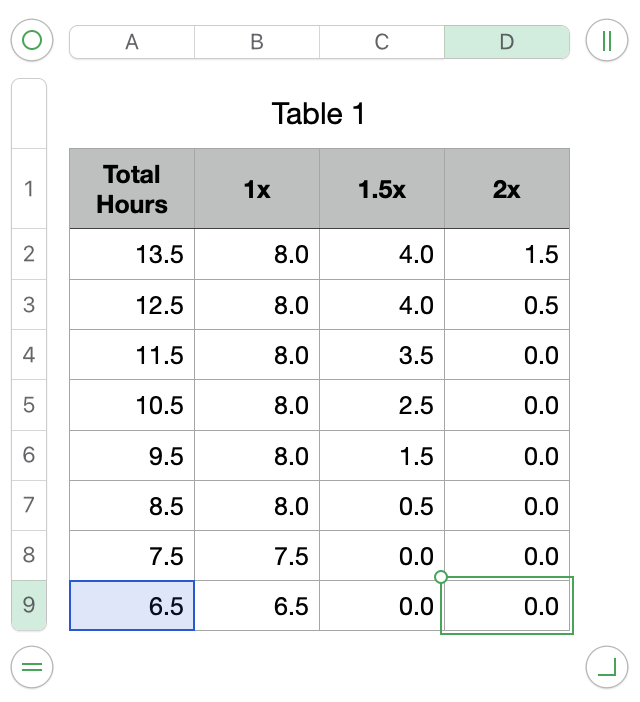Click the 2x header cell
640x702 pixels.
[507, 189]
